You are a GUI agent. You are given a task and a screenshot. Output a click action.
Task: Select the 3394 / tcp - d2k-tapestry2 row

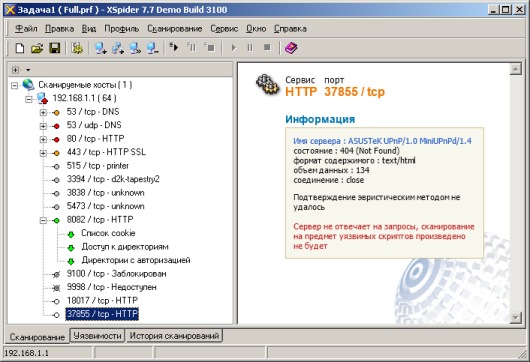[113, 179]
